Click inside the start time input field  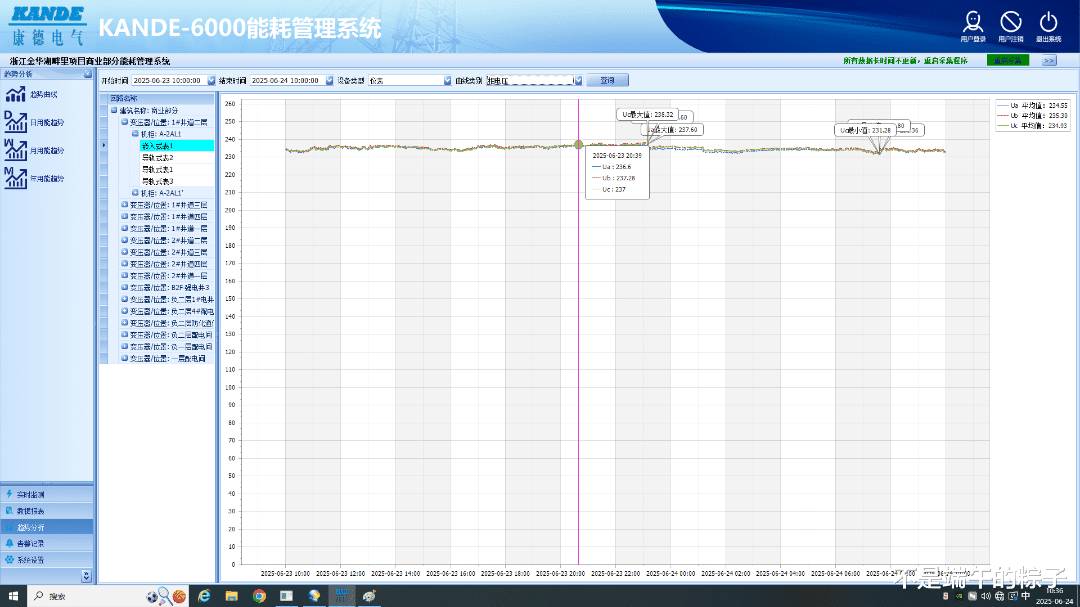pyautogui.click(x=169, y=81)
